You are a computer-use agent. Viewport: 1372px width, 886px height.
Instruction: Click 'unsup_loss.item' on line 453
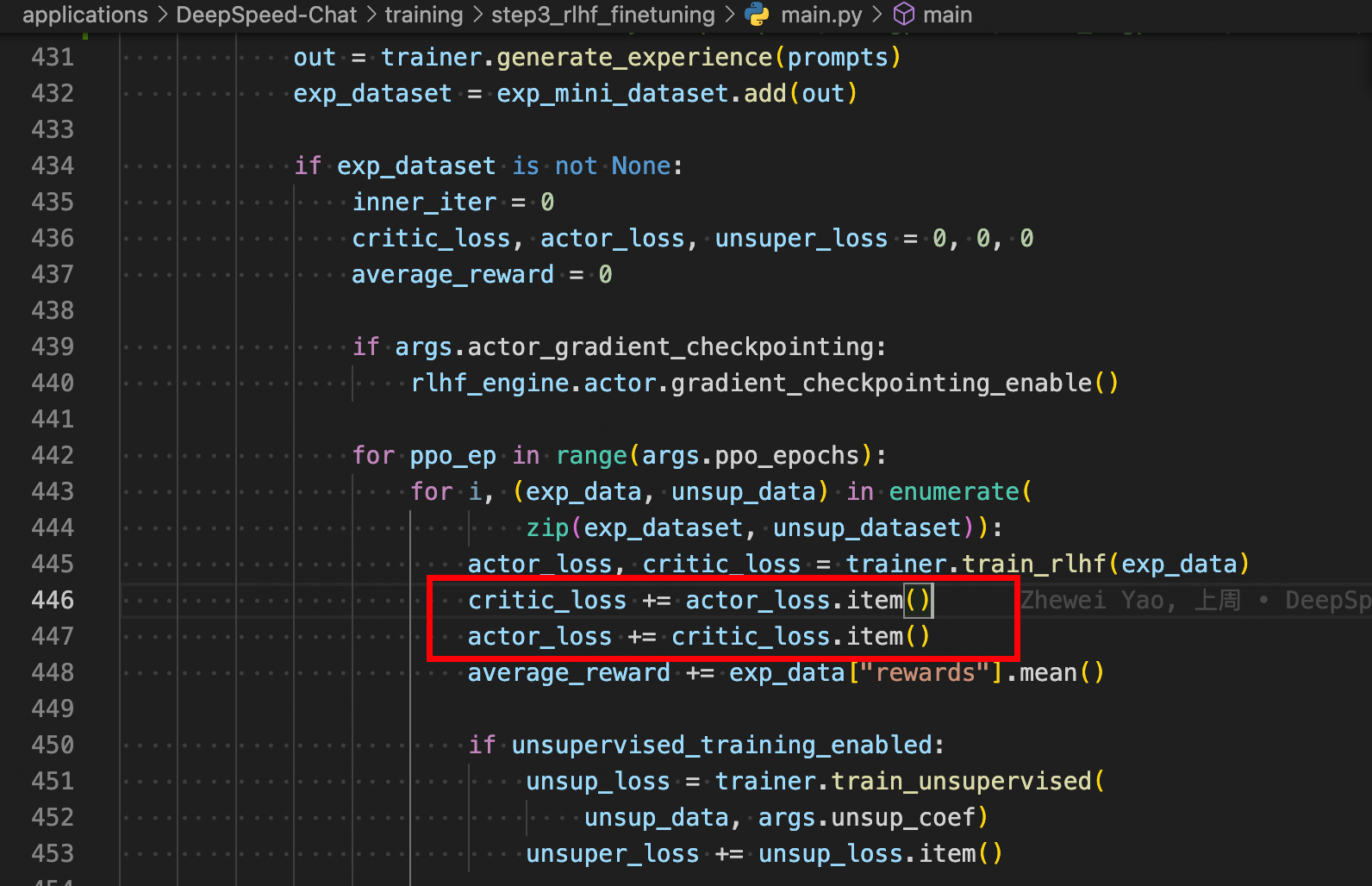coord(867,854)
